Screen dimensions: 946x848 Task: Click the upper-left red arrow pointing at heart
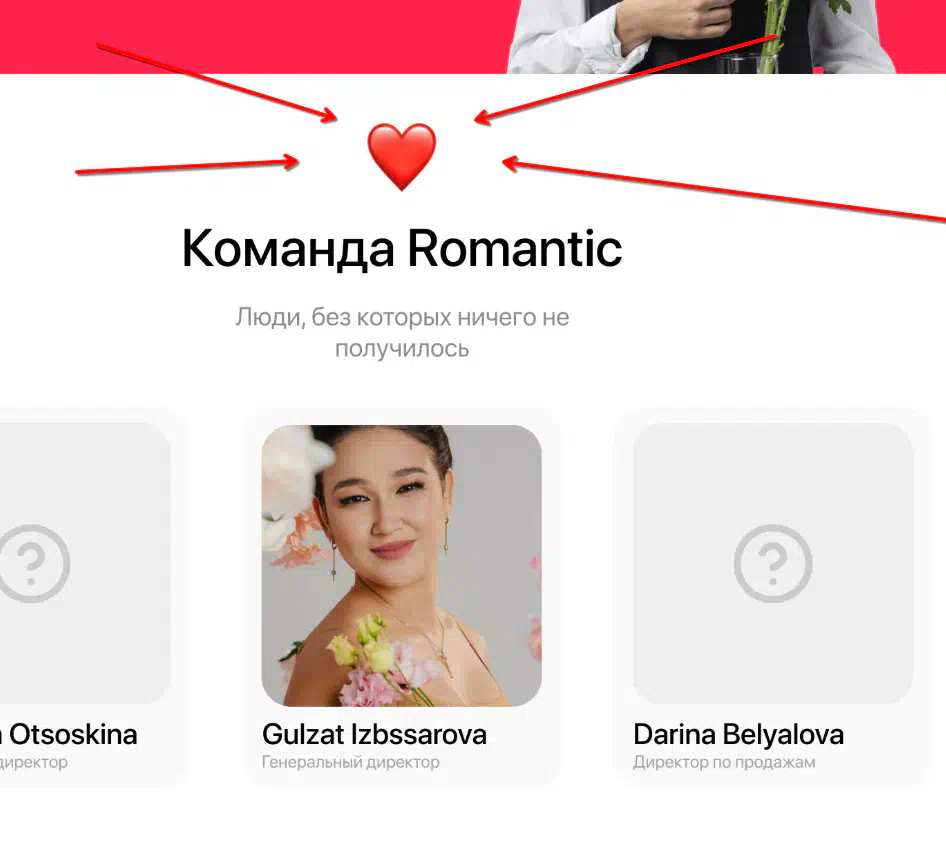click(x=217, y=83)
